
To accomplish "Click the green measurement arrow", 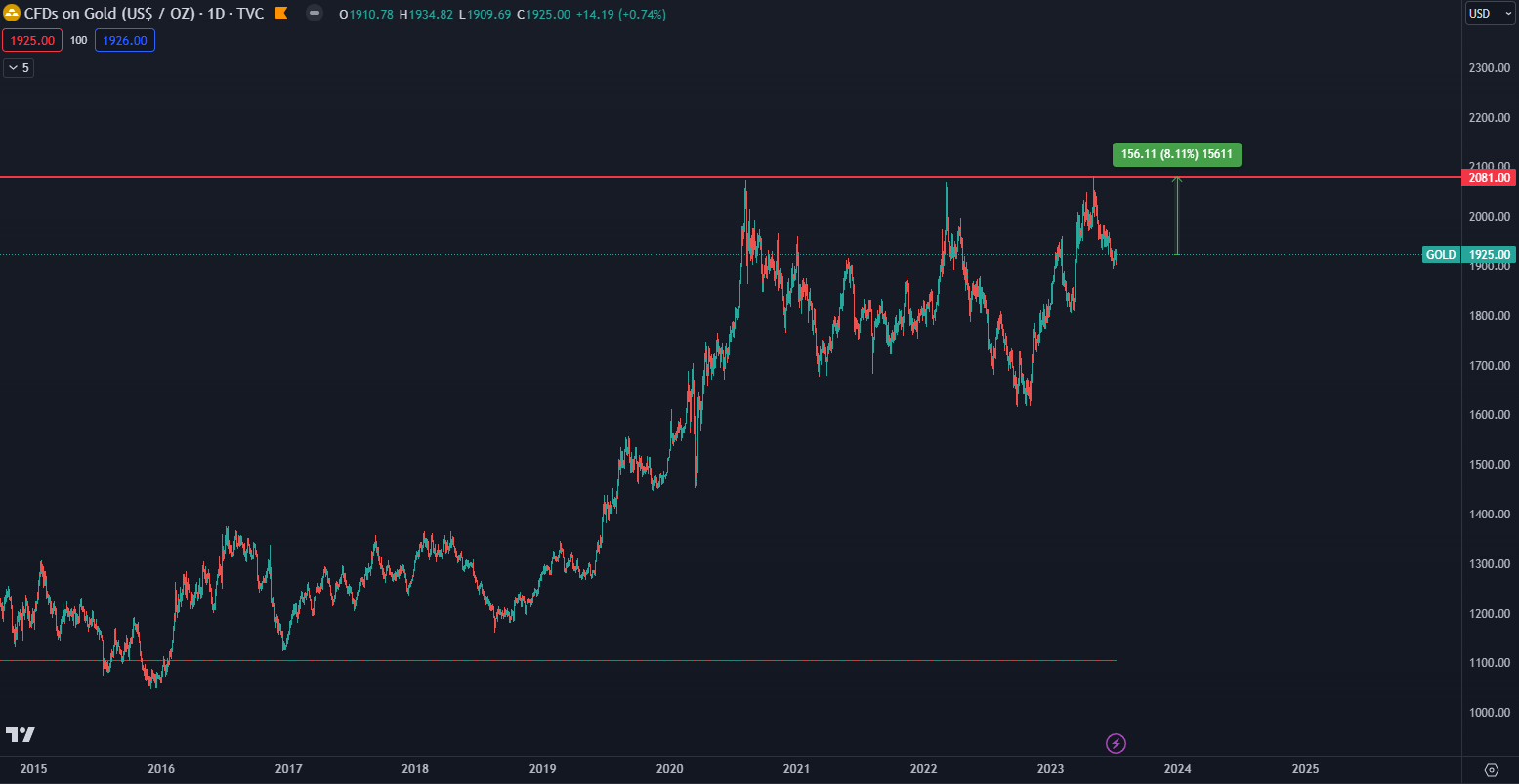I will pos(1177,215).
